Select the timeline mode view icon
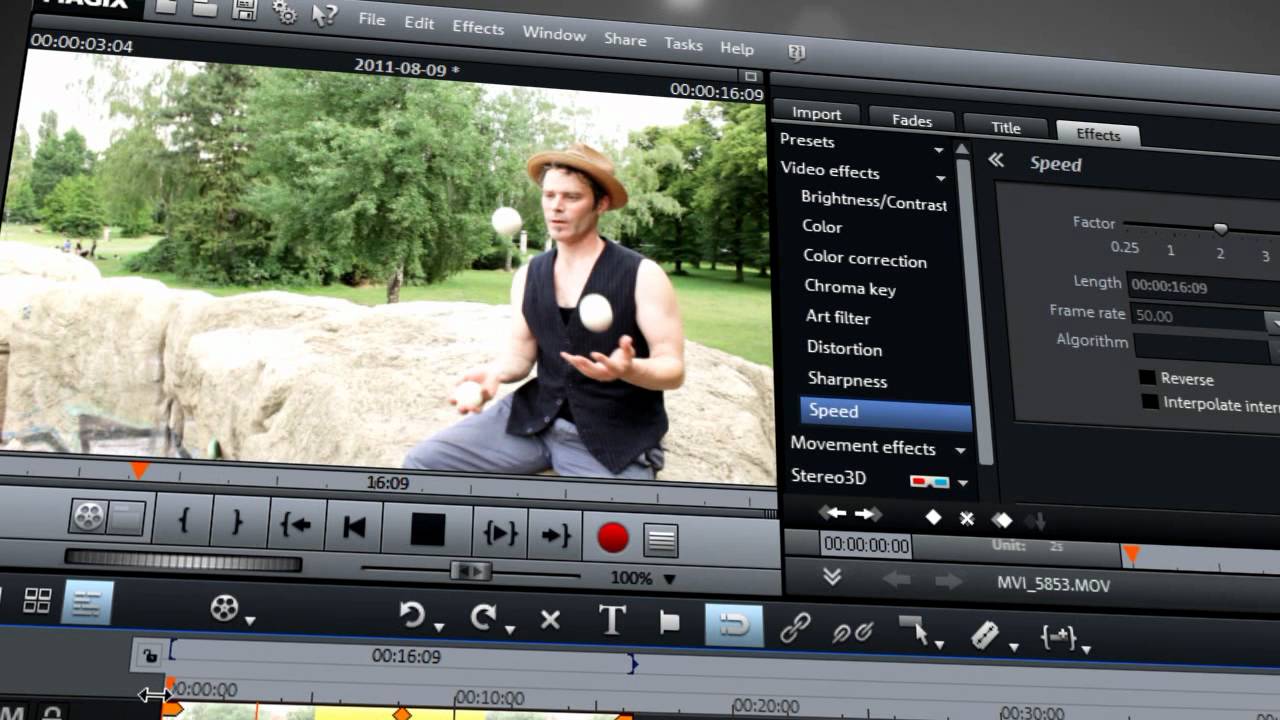The height and width of the screenshot is (720, 1280). pos(88,603)
